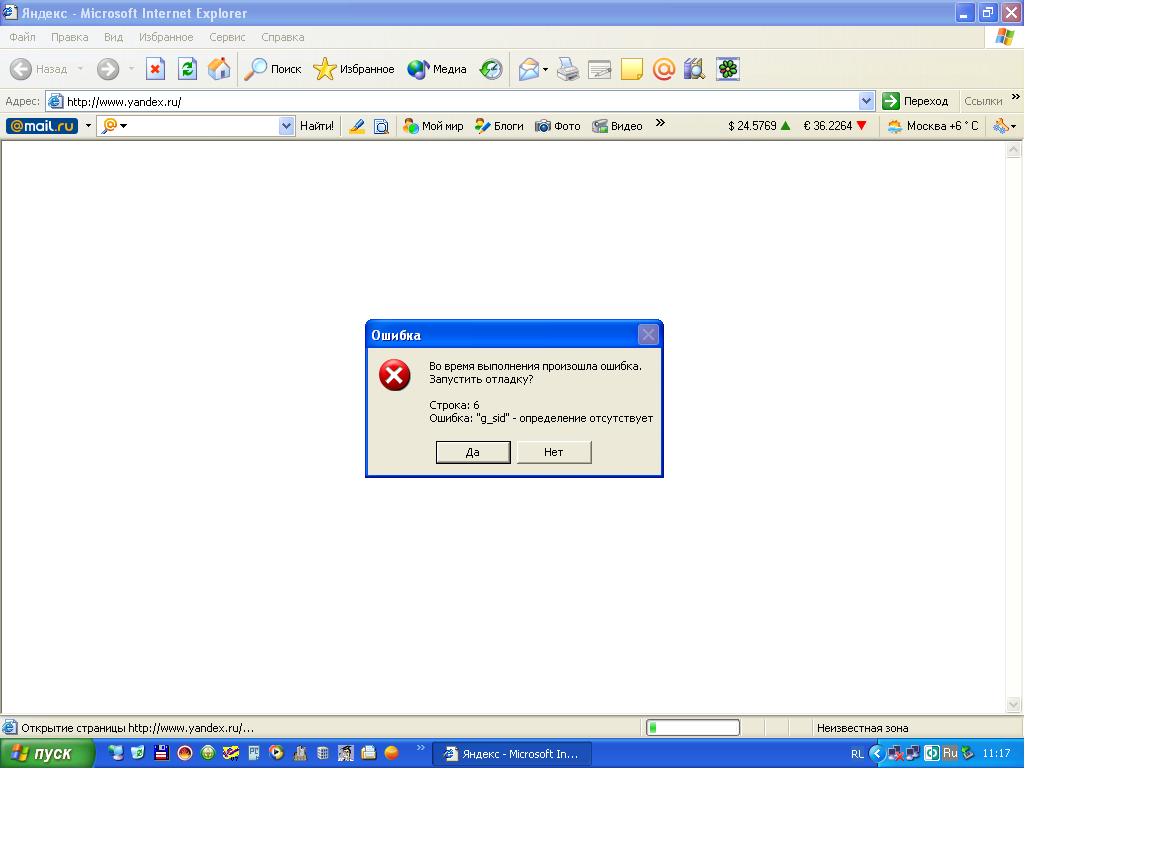The width and height of the screenshot is (1152, 864).
Task: Click the scrollbar down arrow
Action: pos(1013,705)
